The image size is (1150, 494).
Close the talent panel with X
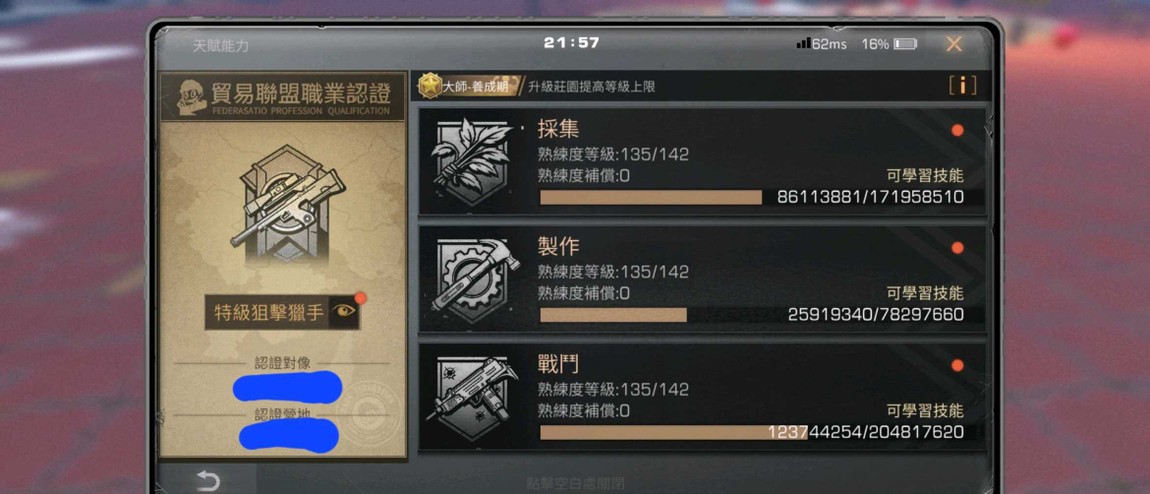(x=953, y=44)
